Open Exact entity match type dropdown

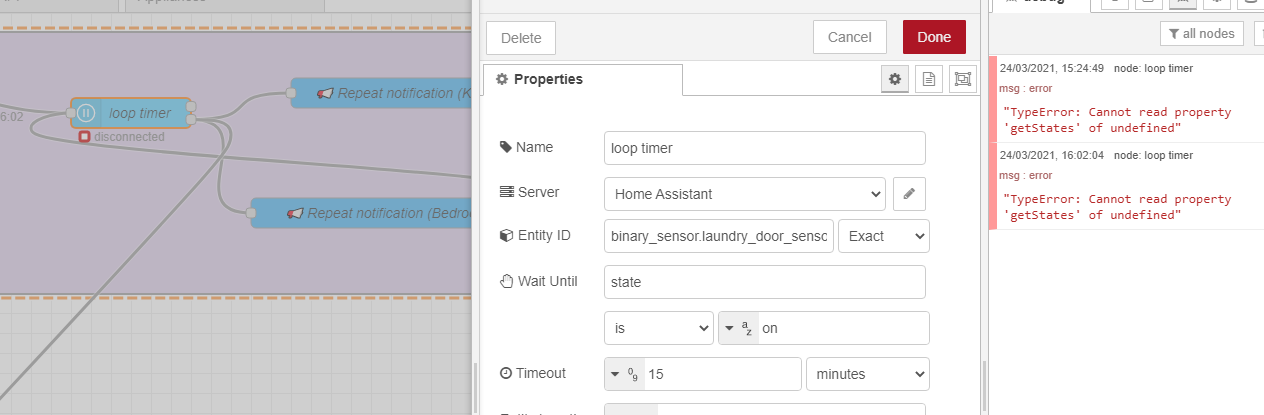(x=883, y=236)
